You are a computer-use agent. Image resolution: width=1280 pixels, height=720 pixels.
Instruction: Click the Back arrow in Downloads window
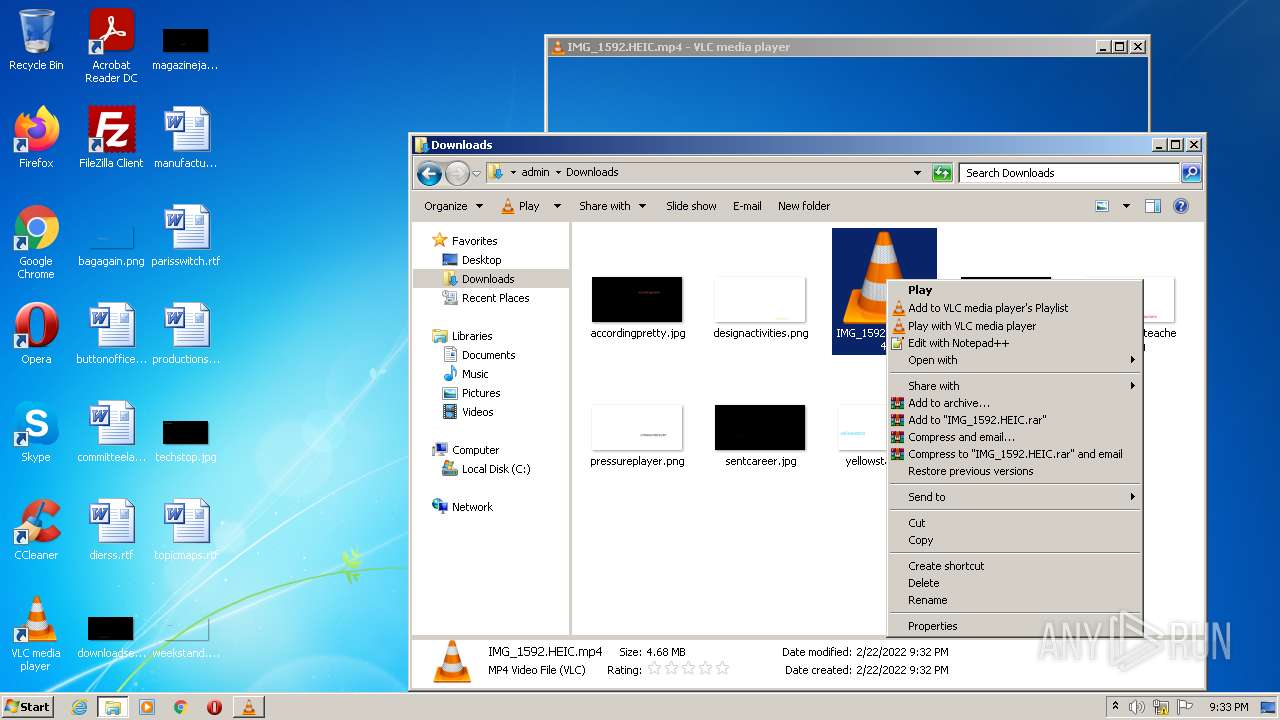pyautogui.click(x=430, y=173)
